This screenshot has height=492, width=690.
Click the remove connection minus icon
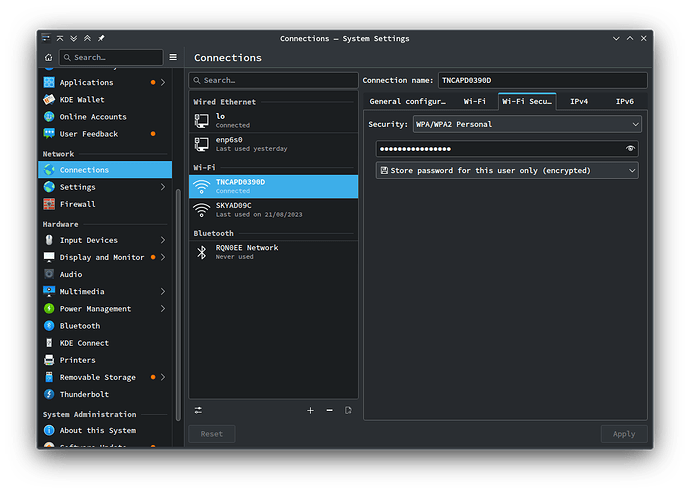[330, 411]
